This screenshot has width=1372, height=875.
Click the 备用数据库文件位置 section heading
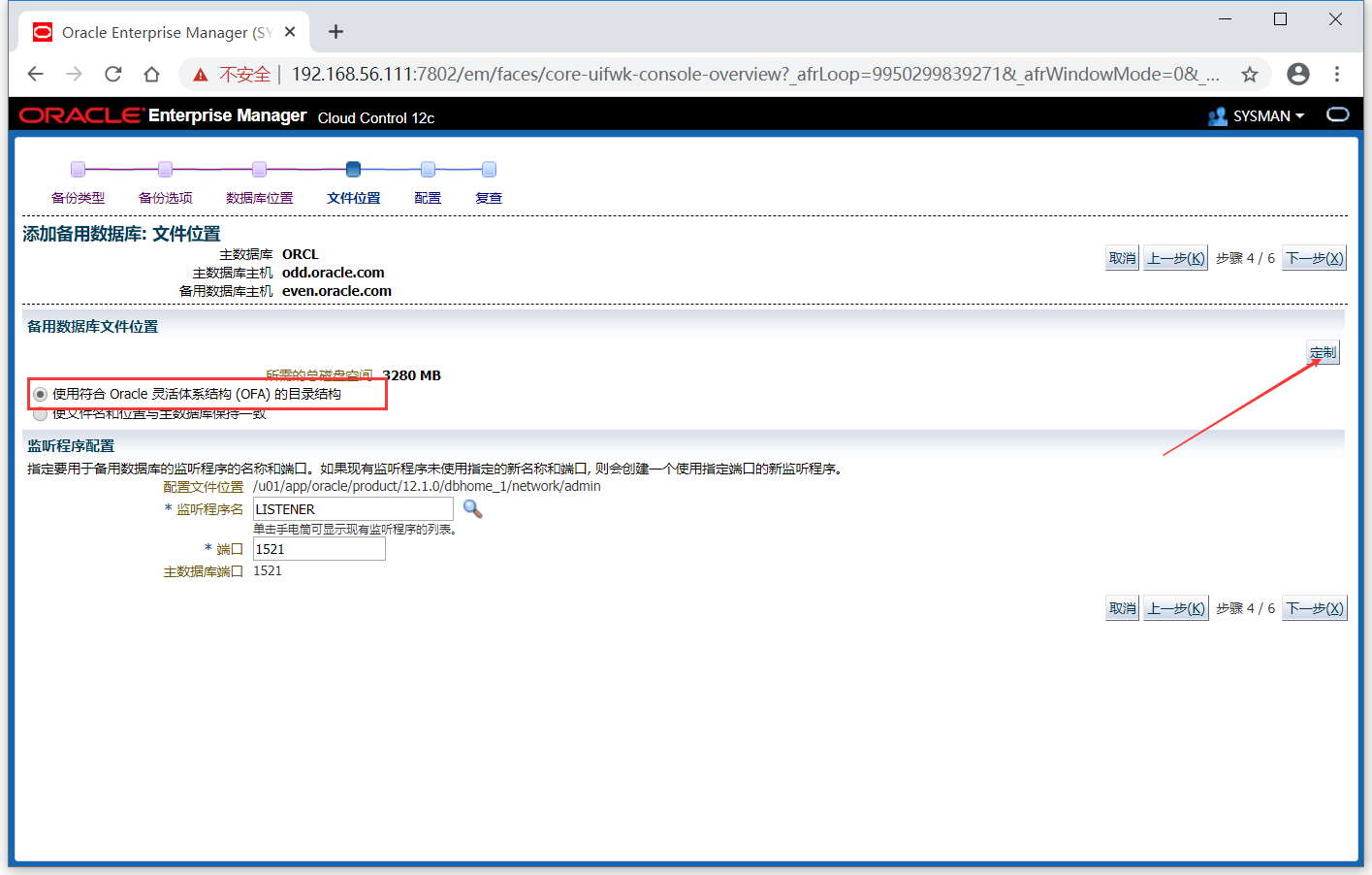coord(92,327)
